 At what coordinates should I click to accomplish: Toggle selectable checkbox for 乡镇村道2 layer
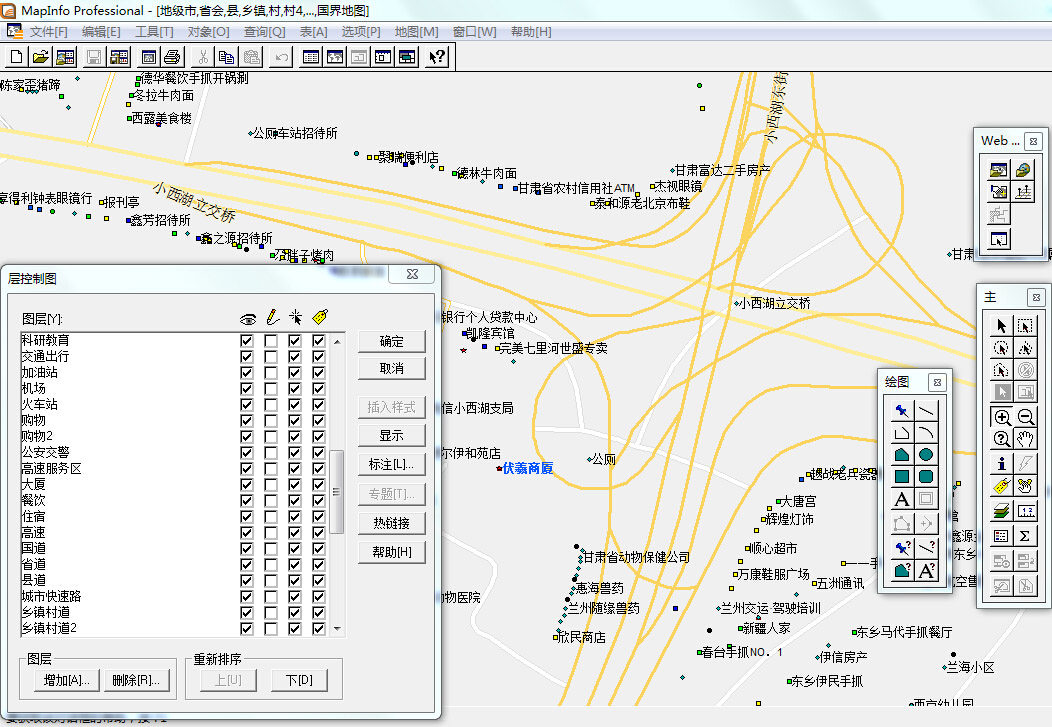pos(295,628)
